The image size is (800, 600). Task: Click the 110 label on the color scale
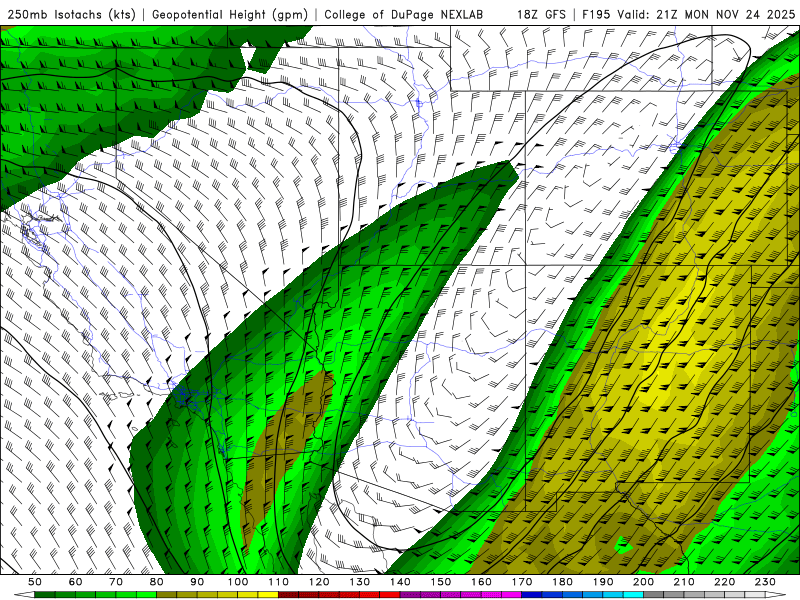point(278,582)
